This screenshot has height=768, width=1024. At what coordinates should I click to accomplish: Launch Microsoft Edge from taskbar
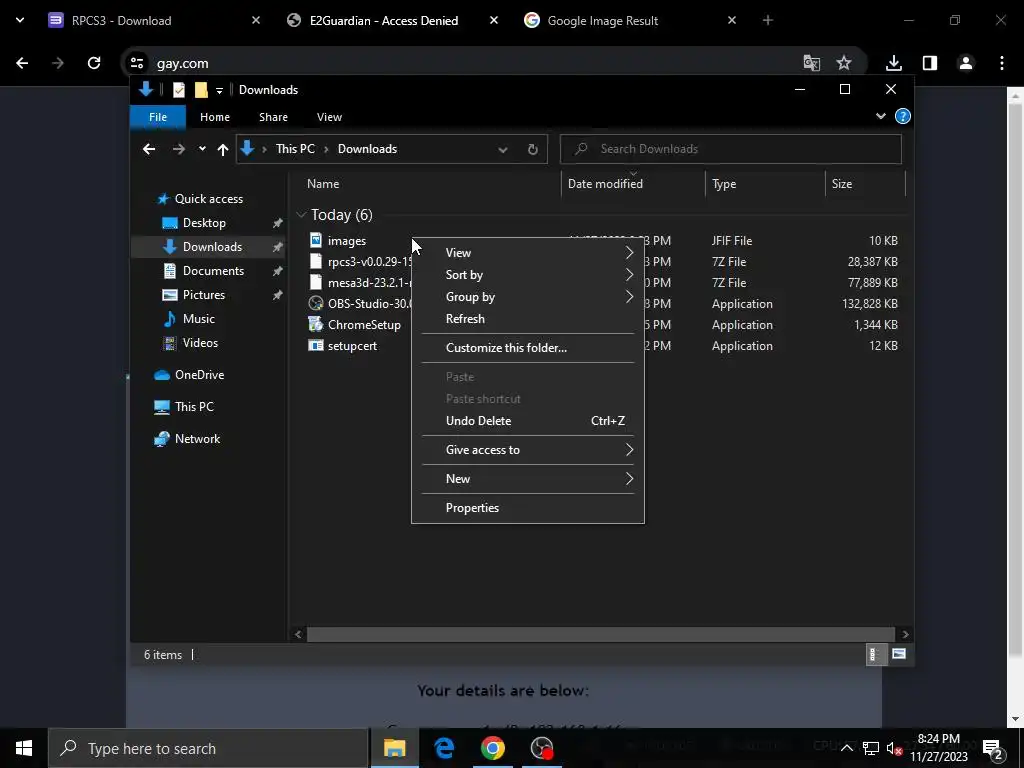[x=444, y=748]
